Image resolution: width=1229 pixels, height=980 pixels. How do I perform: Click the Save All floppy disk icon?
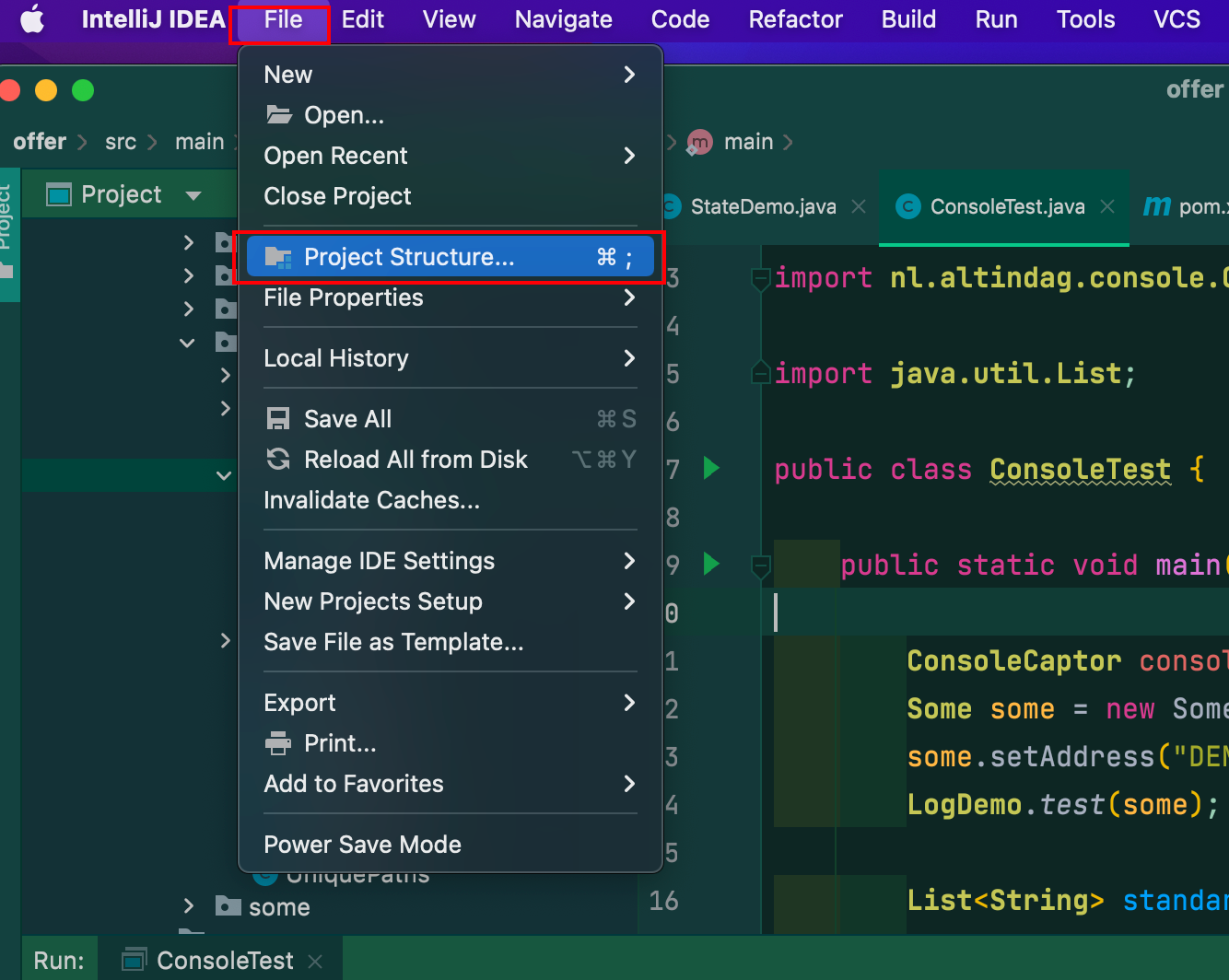(277, 418)
